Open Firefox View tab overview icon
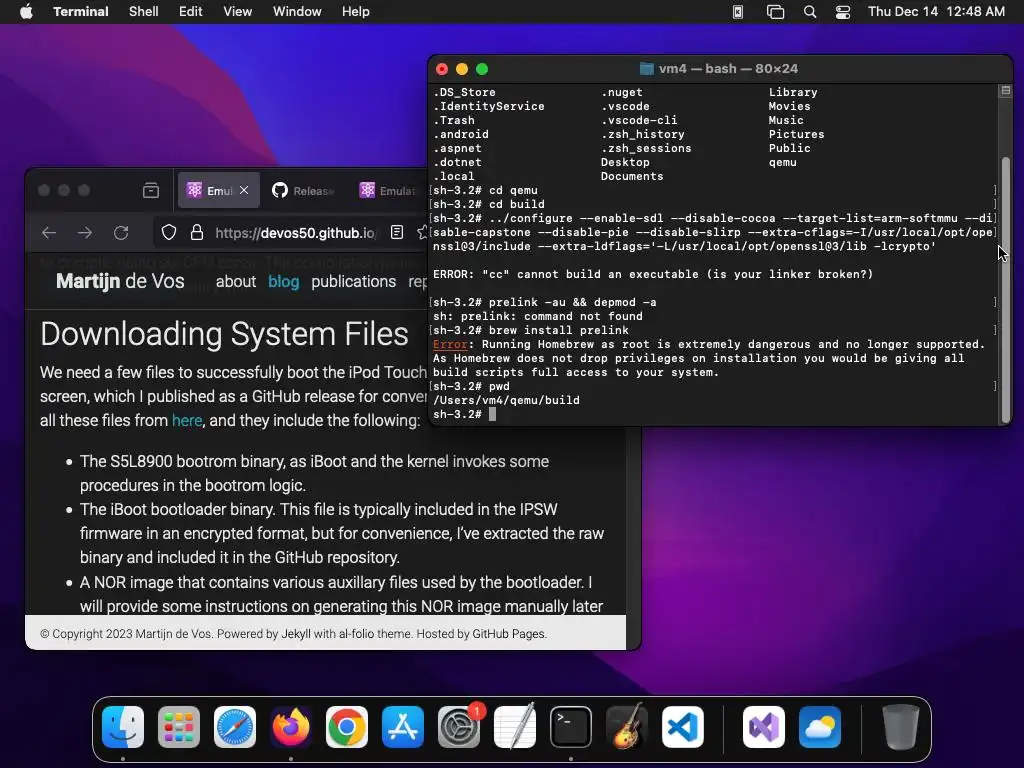 [x=151, y=191]
